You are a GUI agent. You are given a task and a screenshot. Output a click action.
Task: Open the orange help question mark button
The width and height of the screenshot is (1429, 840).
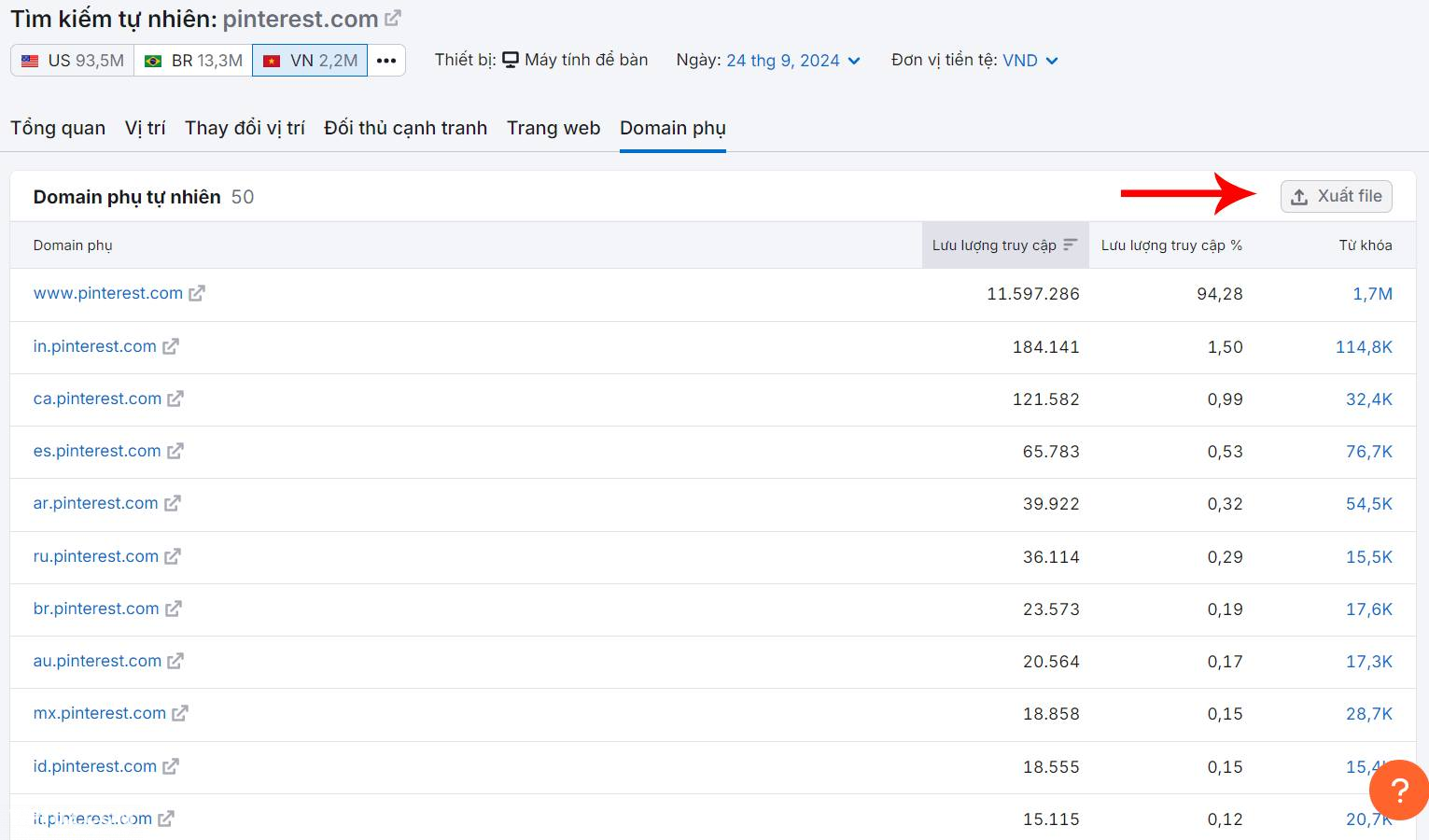(x=1398, y=791)
